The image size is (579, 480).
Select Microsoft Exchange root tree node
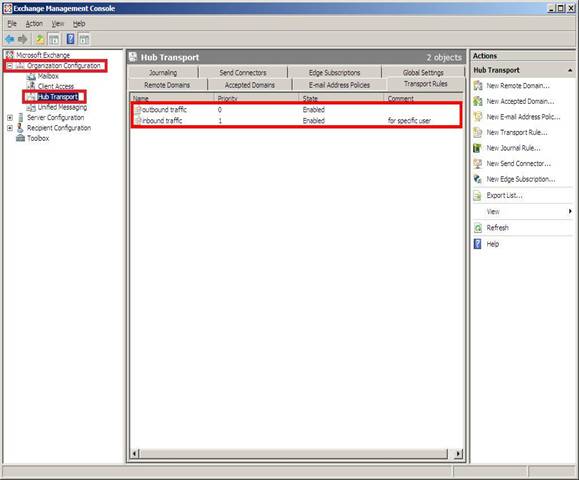(43, 55)
